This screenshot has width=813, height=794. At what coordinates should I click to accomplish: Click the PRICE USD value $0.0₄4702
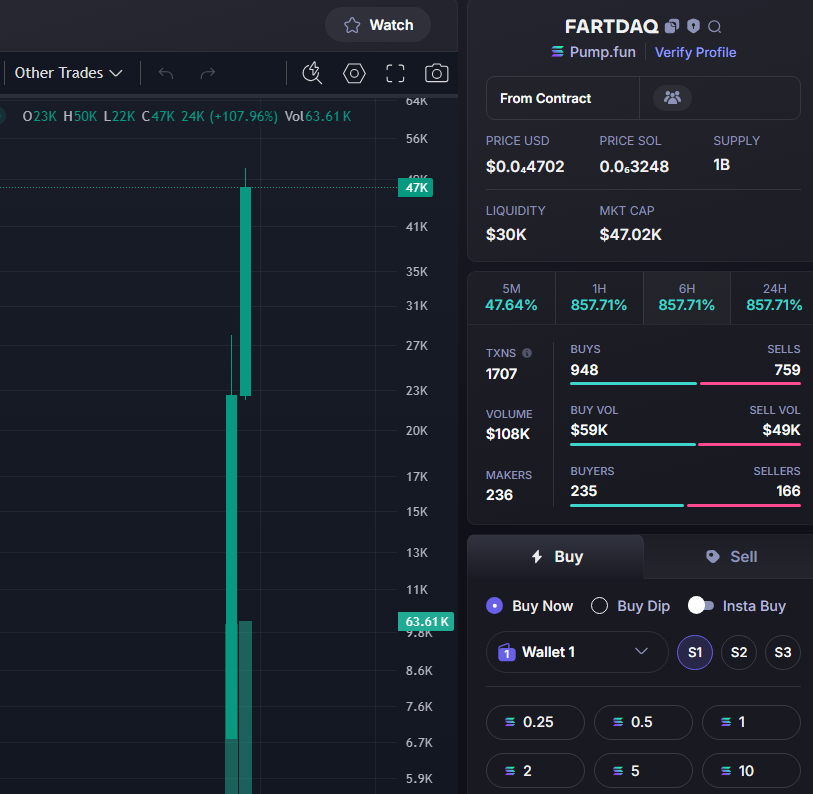(x=525, y=166)
